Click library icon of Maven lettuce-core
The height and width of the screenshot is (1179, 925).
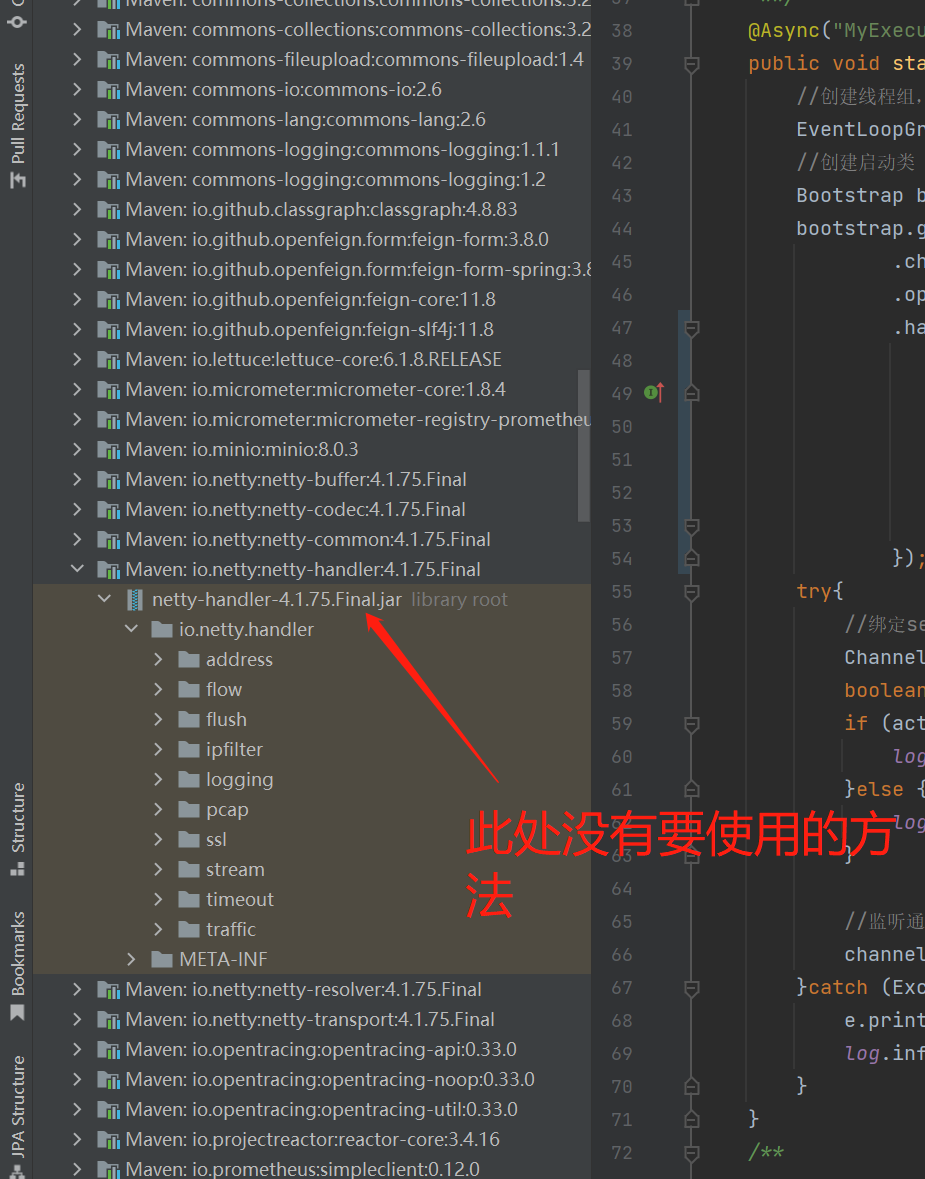tap(109, 359)
